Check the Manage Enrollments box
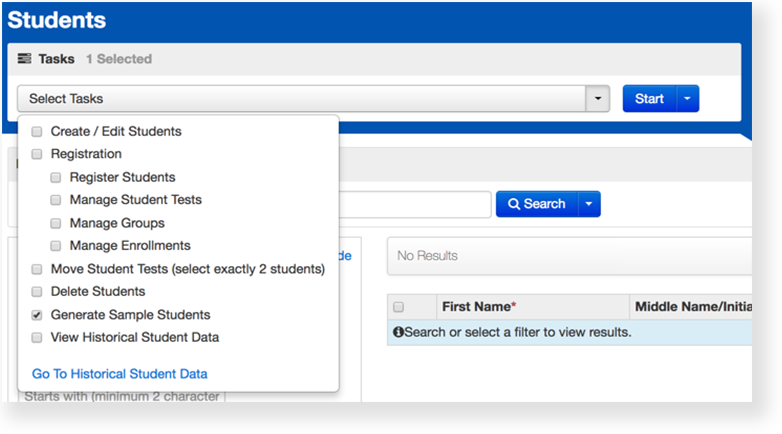The image size is (782, 434). pos(56,246)
